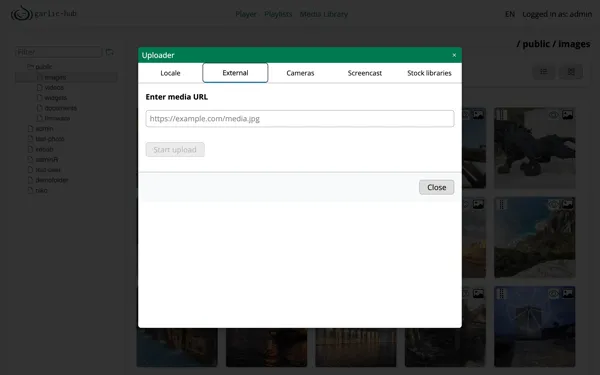Close the Uploader dialog with the × icon
Image resolution: width=600 pixels, height=375 pixels.
coord(454,55)
